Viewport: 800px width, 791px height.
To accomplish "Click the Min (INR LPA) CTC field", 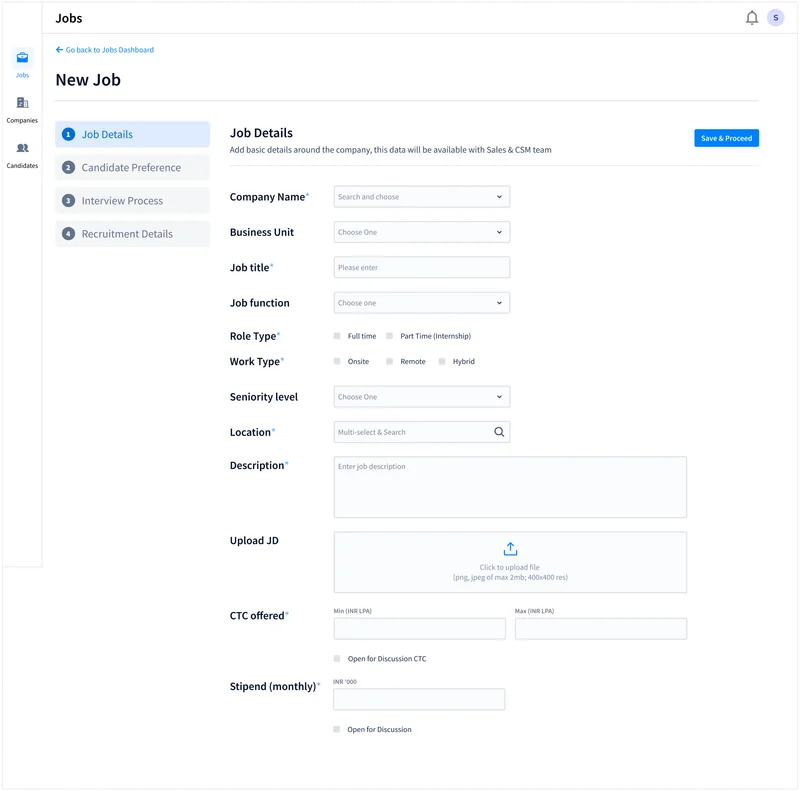I will [420, 629].
